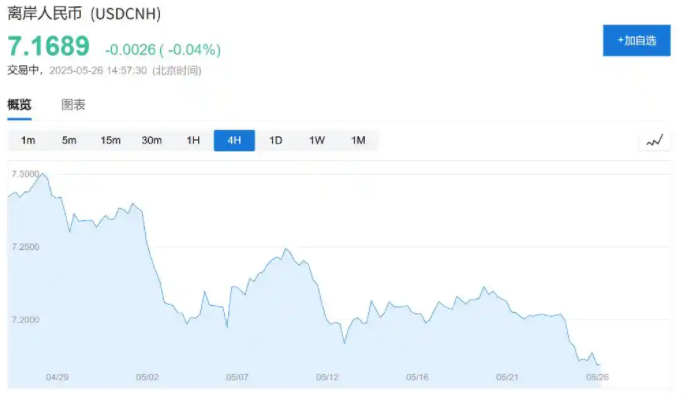685x394 pixels.
Task: Set chart interval to 1M
Action: [x=358, y=141]
